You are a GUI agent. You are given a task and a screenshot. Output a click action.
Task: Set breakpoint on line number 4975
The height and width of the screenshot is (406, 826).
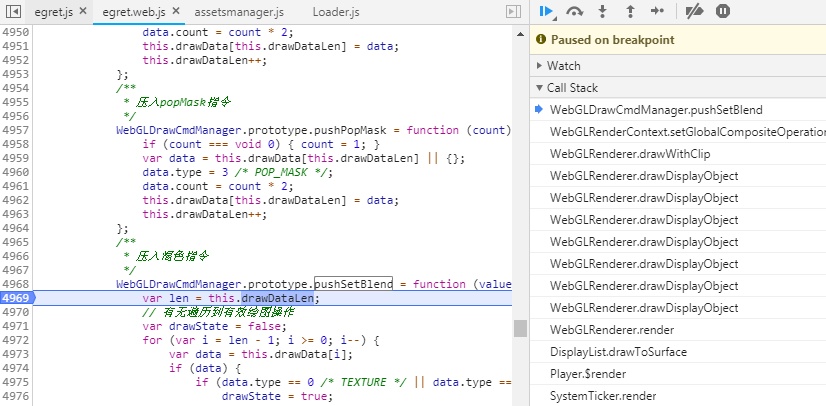point(16,382)
